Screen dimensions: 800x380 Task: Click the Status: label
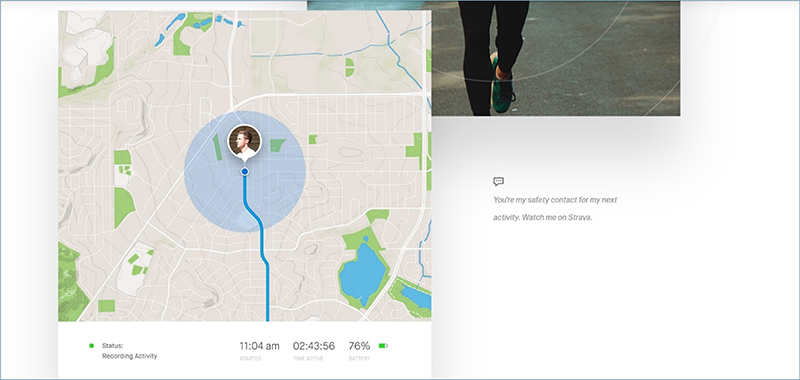pyautogui.click(x=112, y=346)
